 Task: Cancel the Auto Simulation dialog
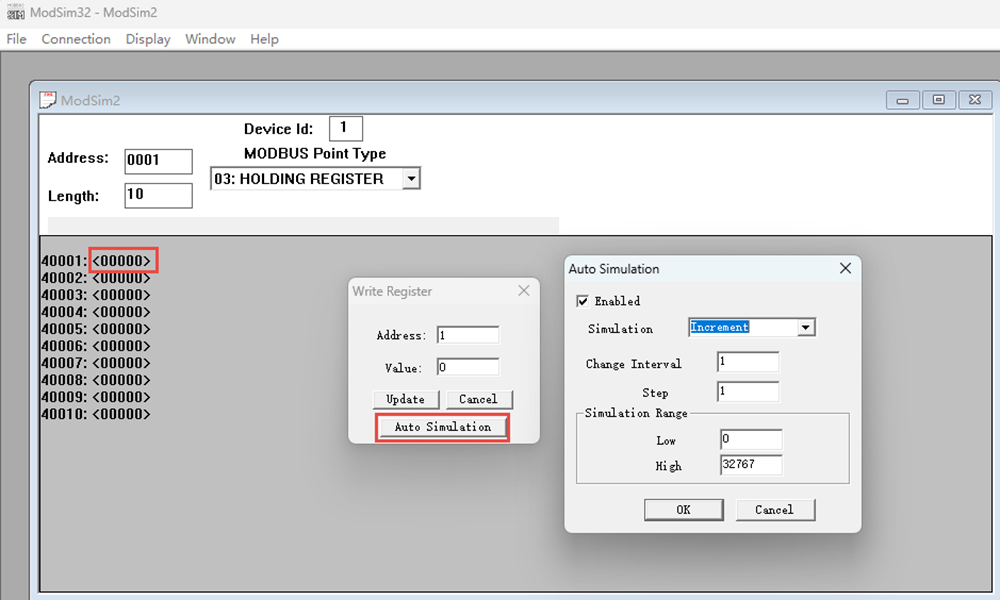point(775,509)
